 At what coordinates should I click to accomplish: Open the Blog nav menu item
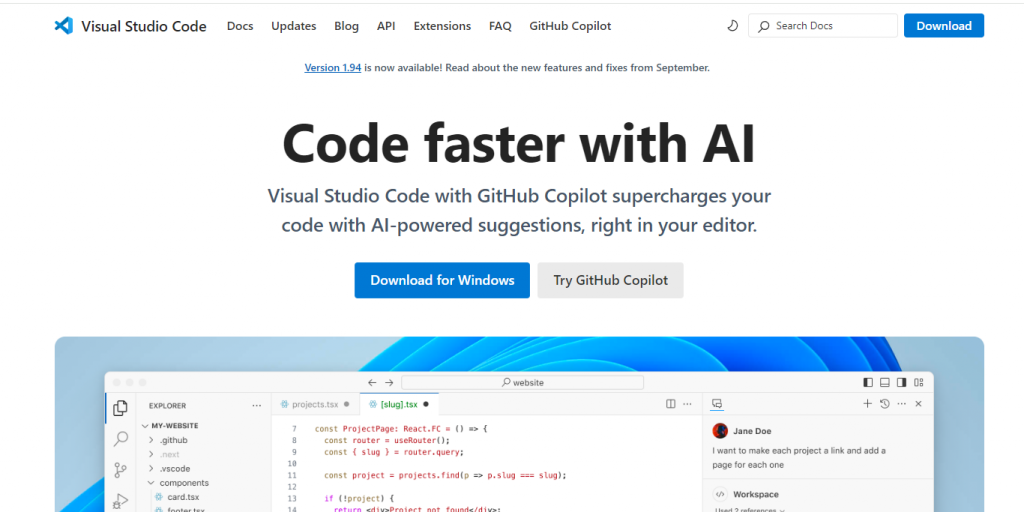point(346,26)
